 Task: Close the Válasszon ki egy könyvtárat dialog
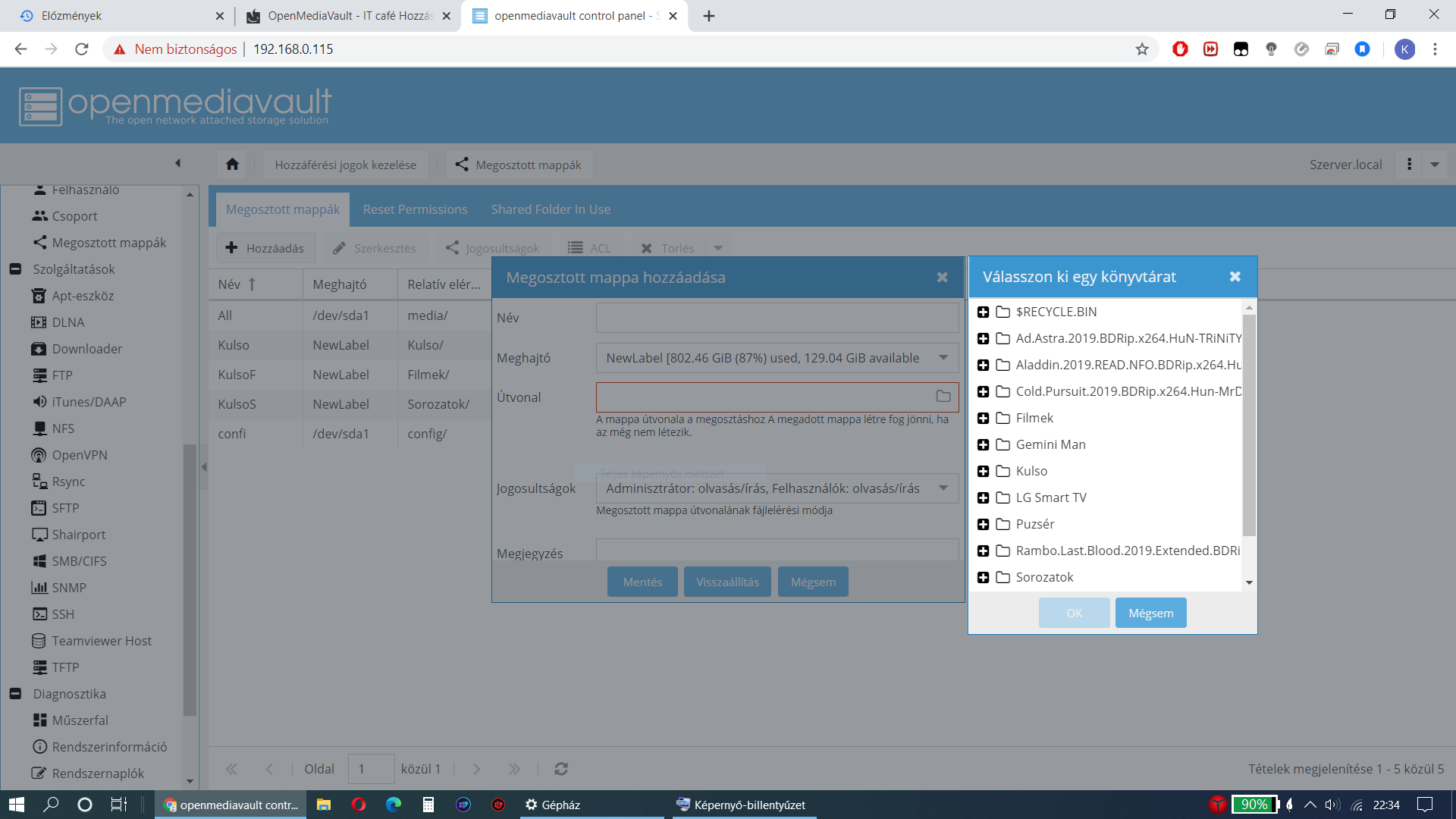coord(1235,277)
